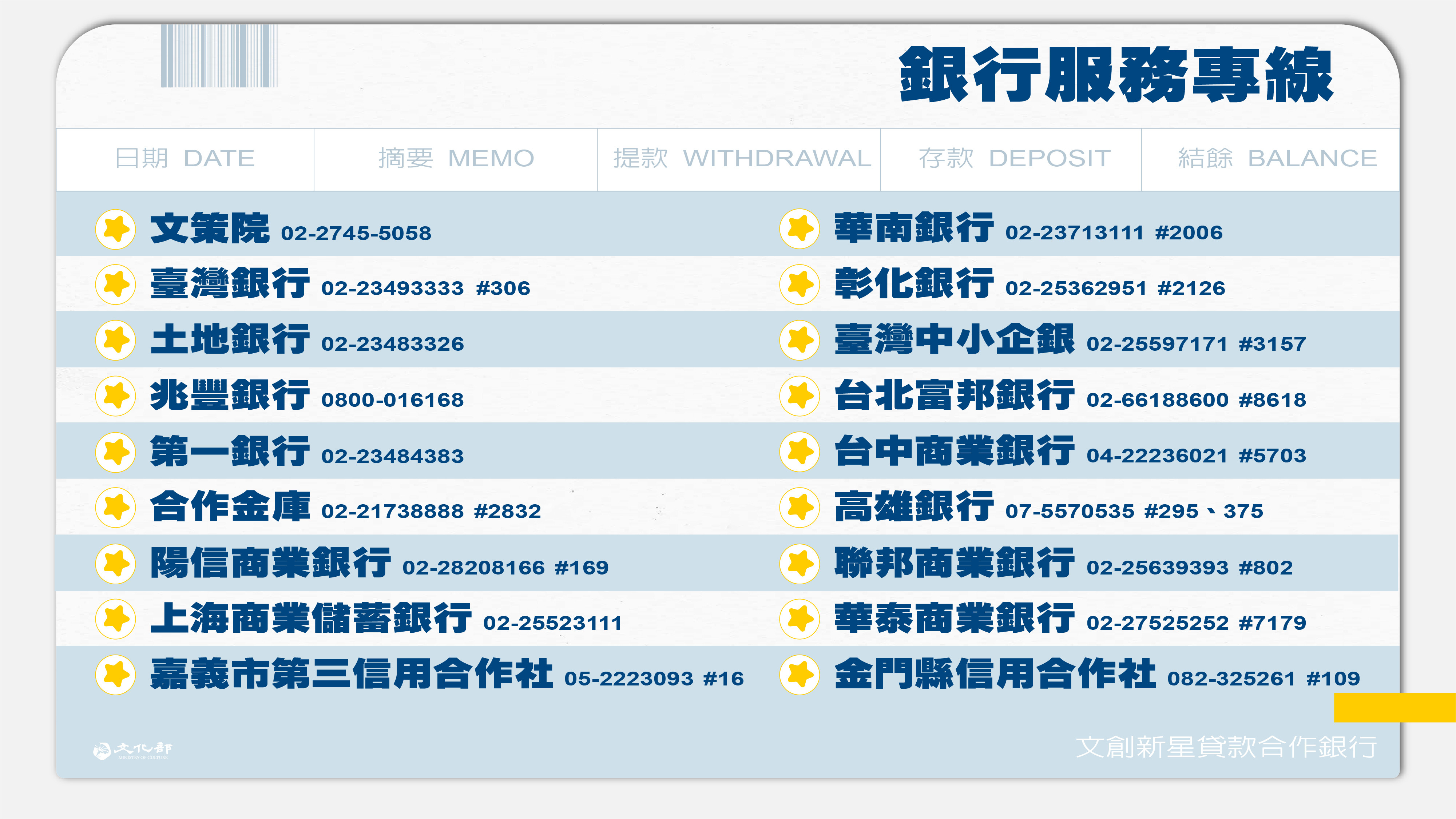Click the star icon beside 台中商業銀行

pos(800,452)
